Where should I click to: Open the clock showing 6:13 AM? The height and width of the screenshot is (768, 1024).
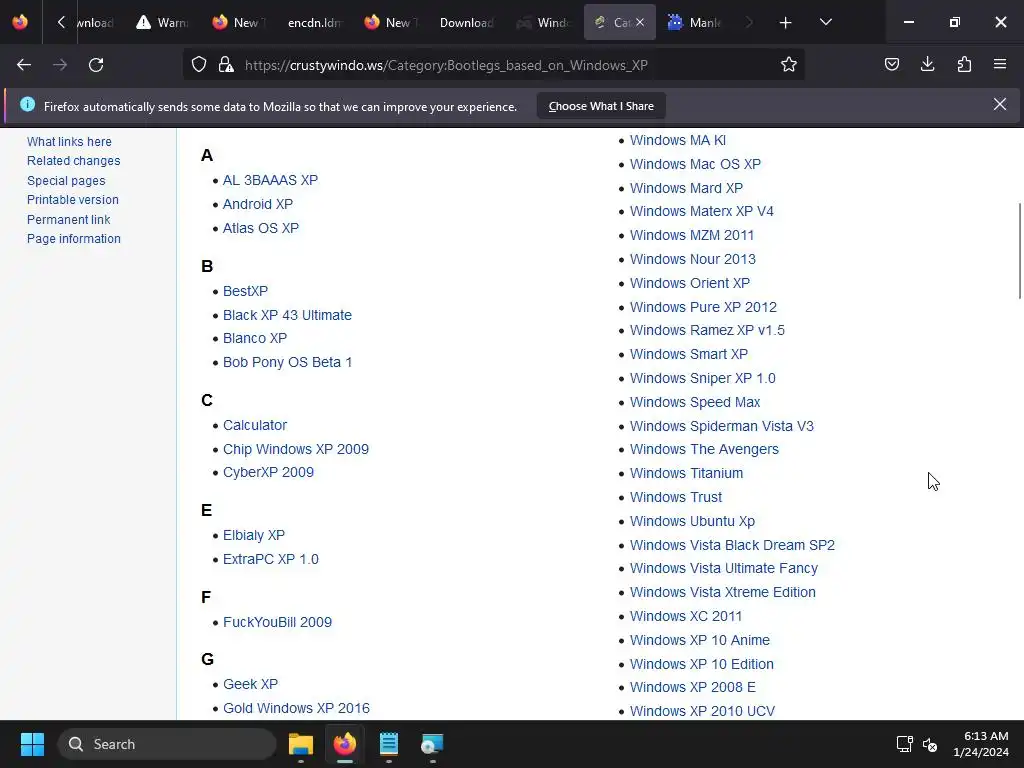[981, 744]
